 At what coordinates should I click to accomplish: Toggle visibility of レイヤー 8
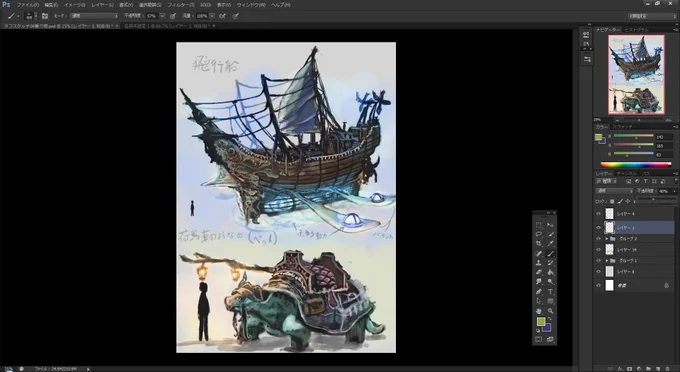(x=598, y=272)
